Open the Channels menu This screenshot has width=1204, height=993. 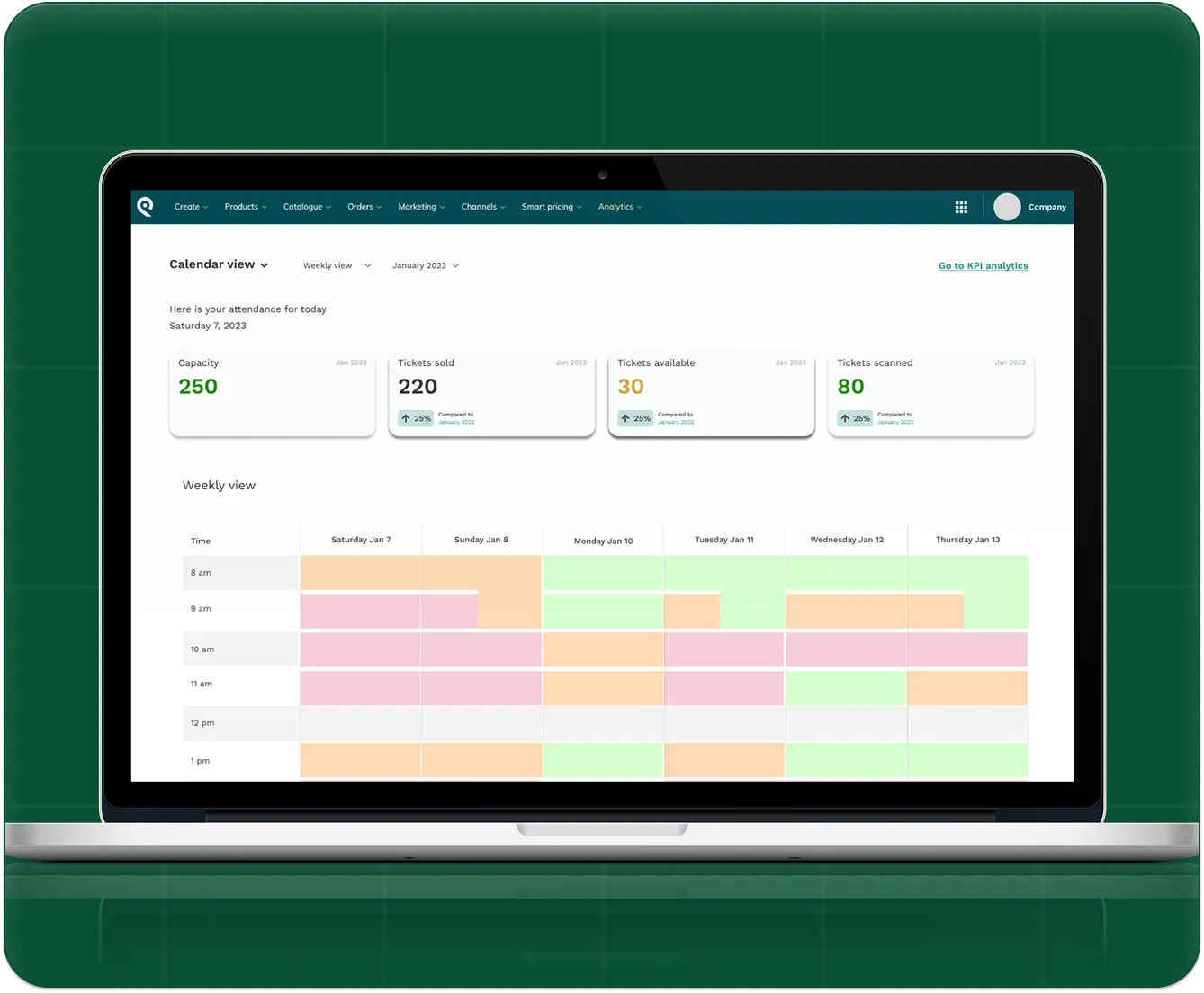click(483, 207)
